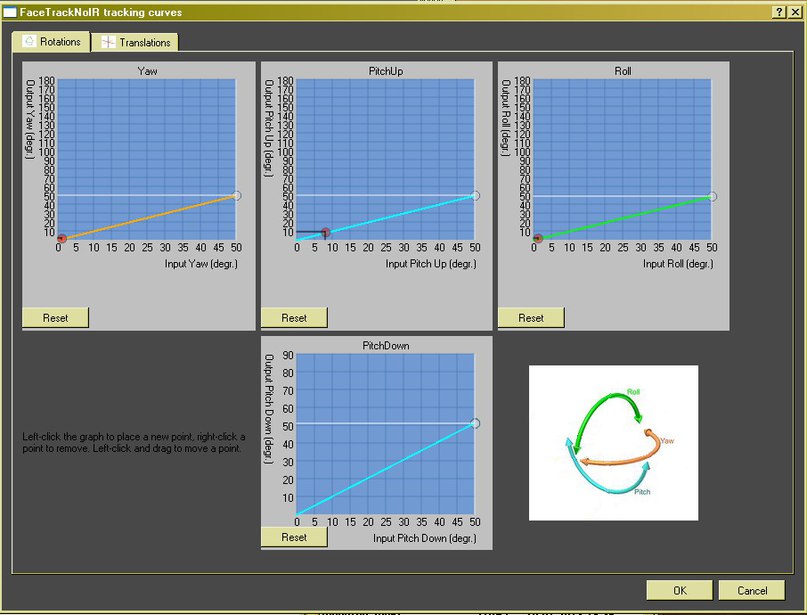This screenshot has width=807, height=615.
Task: Click the Yaw curve endpoint circle at 50
Action: (236, 196)
